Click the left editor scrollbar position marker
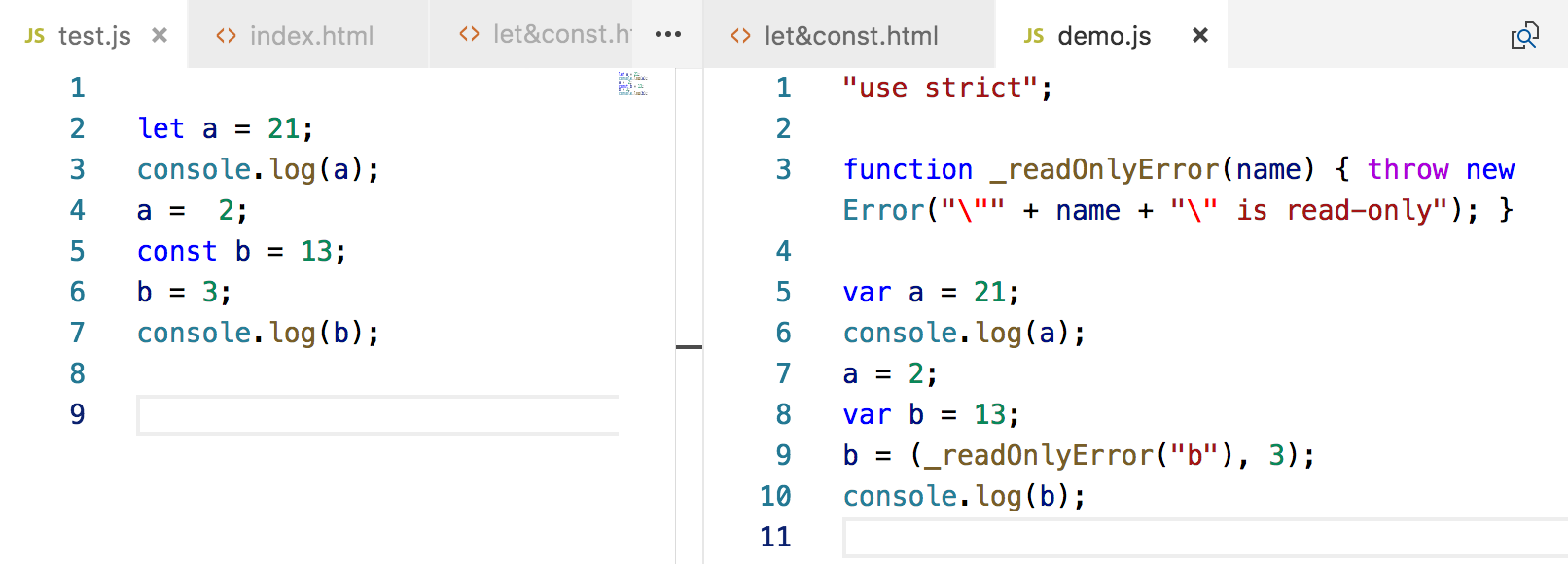 pos(689,346)
